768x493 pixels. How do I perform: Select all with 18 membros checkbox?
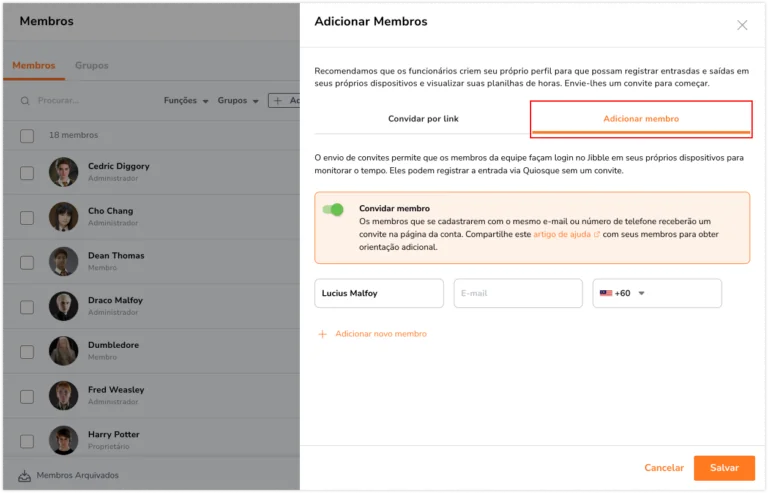[x=27, y=136]
